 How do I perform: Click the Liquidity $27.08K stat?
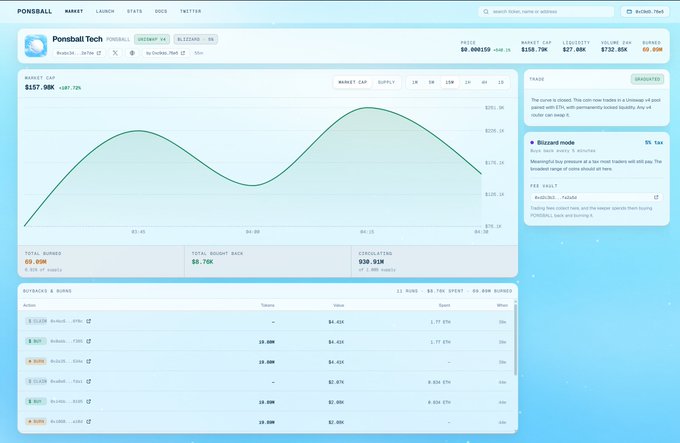click(576, 47)
